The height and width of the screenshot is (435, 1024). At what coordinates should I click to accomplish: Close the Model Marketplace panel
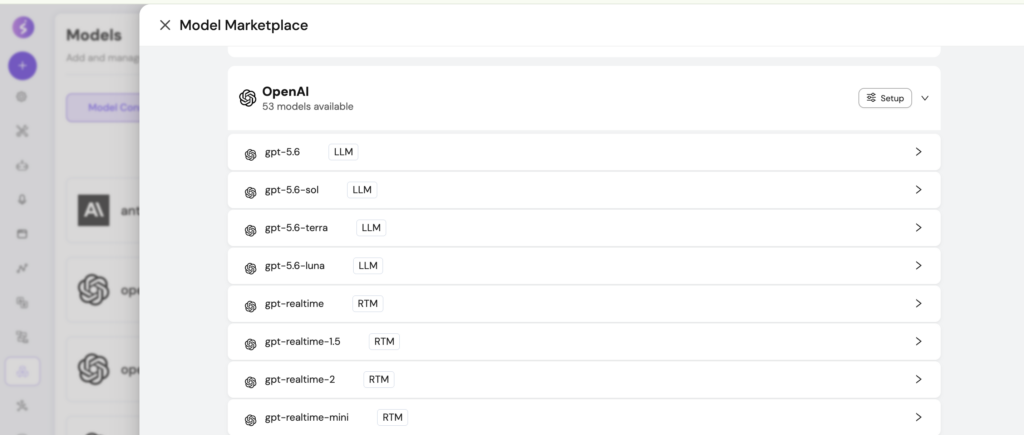165,25
